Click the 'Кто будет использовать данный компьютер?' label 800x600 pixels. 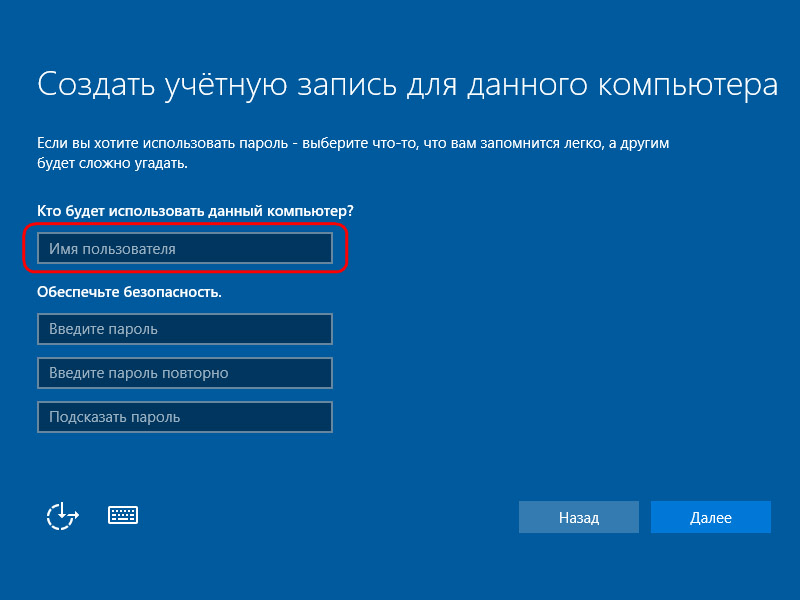pos(195,211)
